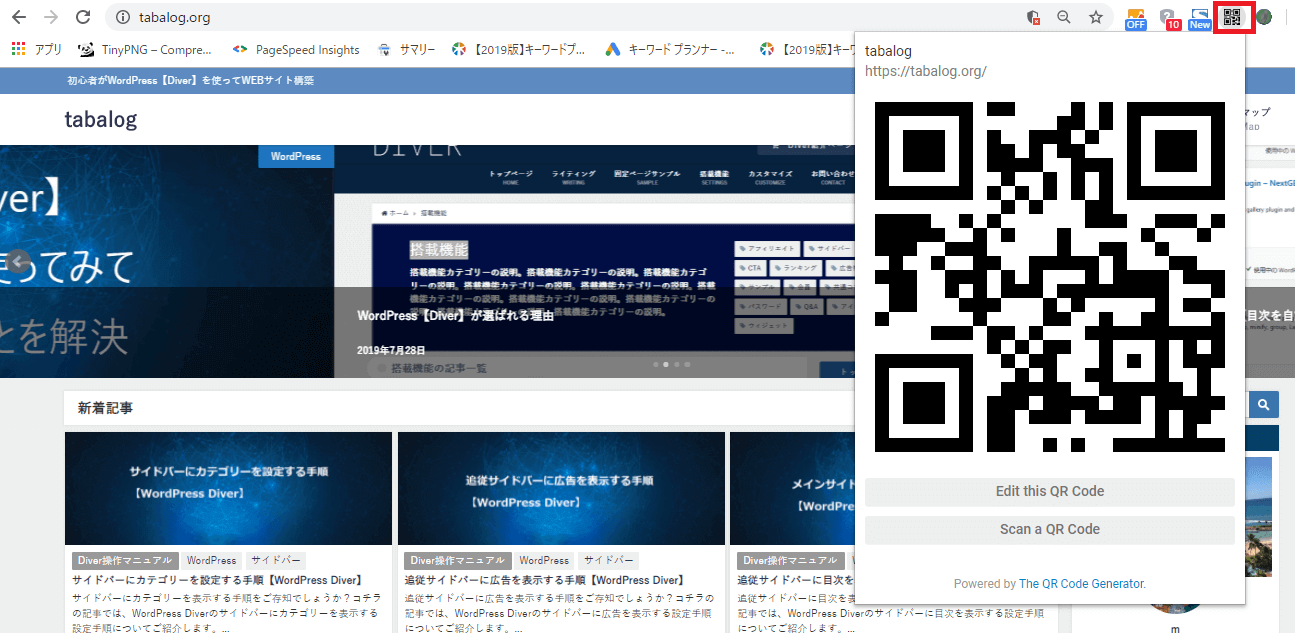View site information via the info icon
This screenshot has width=1295, height=633.
(x=122, y=17)
